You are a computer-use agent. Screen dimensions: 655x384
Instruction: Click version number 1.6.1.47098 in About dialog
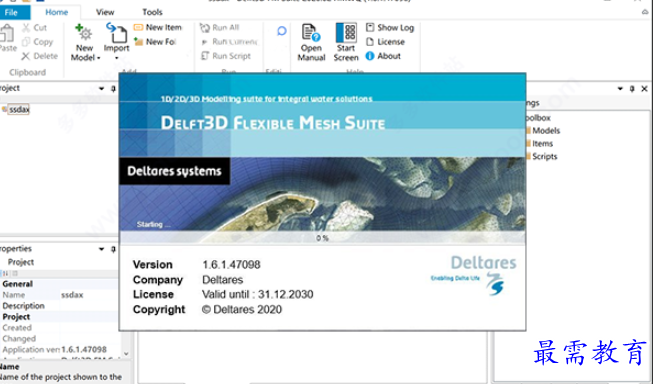click(231, 264)
